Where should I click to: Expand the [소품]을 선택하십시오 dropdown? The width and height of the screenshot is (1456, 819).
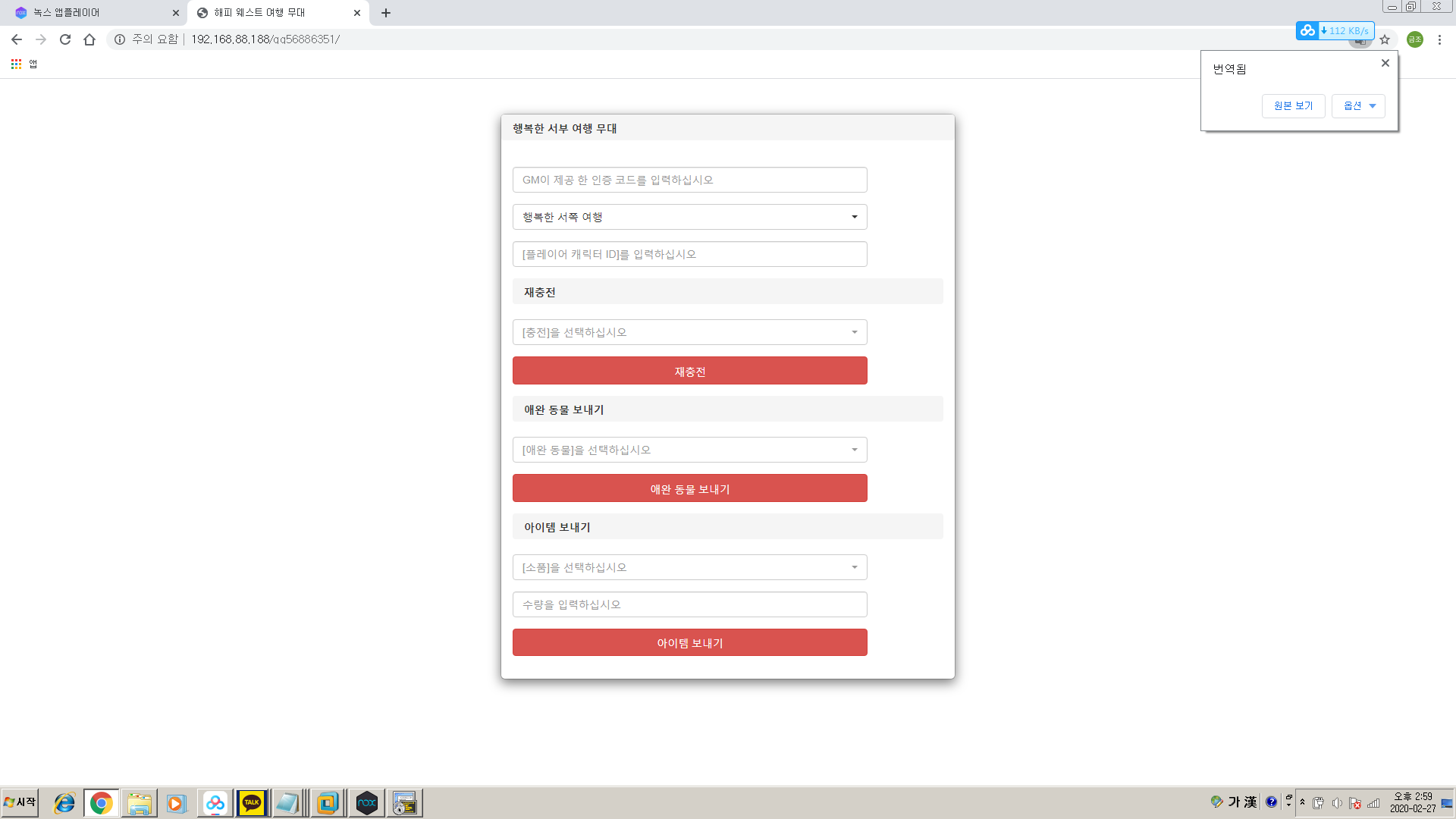pyautogui.click(x=689, y=567)
